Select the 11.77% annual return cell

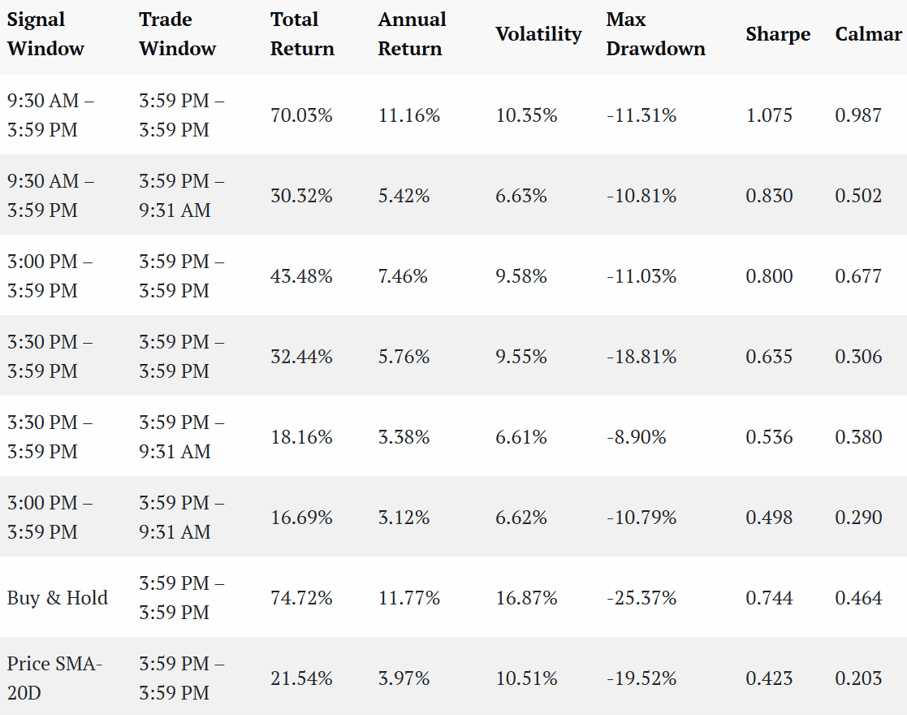(409, 598)
